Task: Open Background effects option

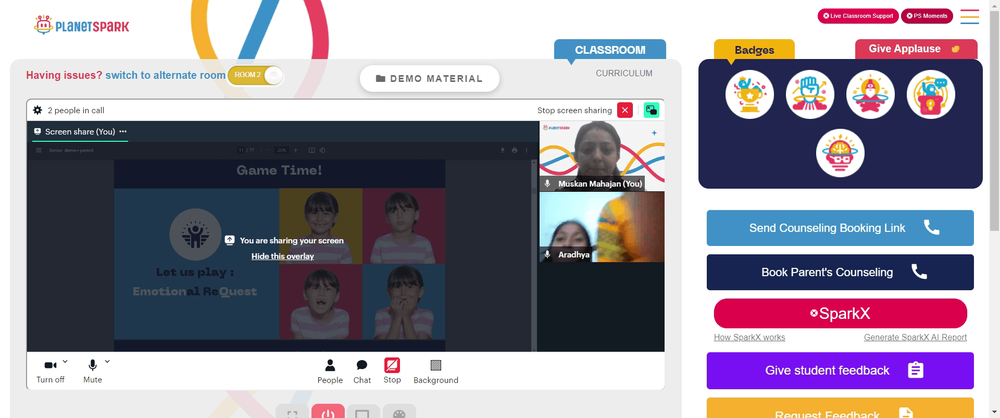Action: (x=436, y=371)
